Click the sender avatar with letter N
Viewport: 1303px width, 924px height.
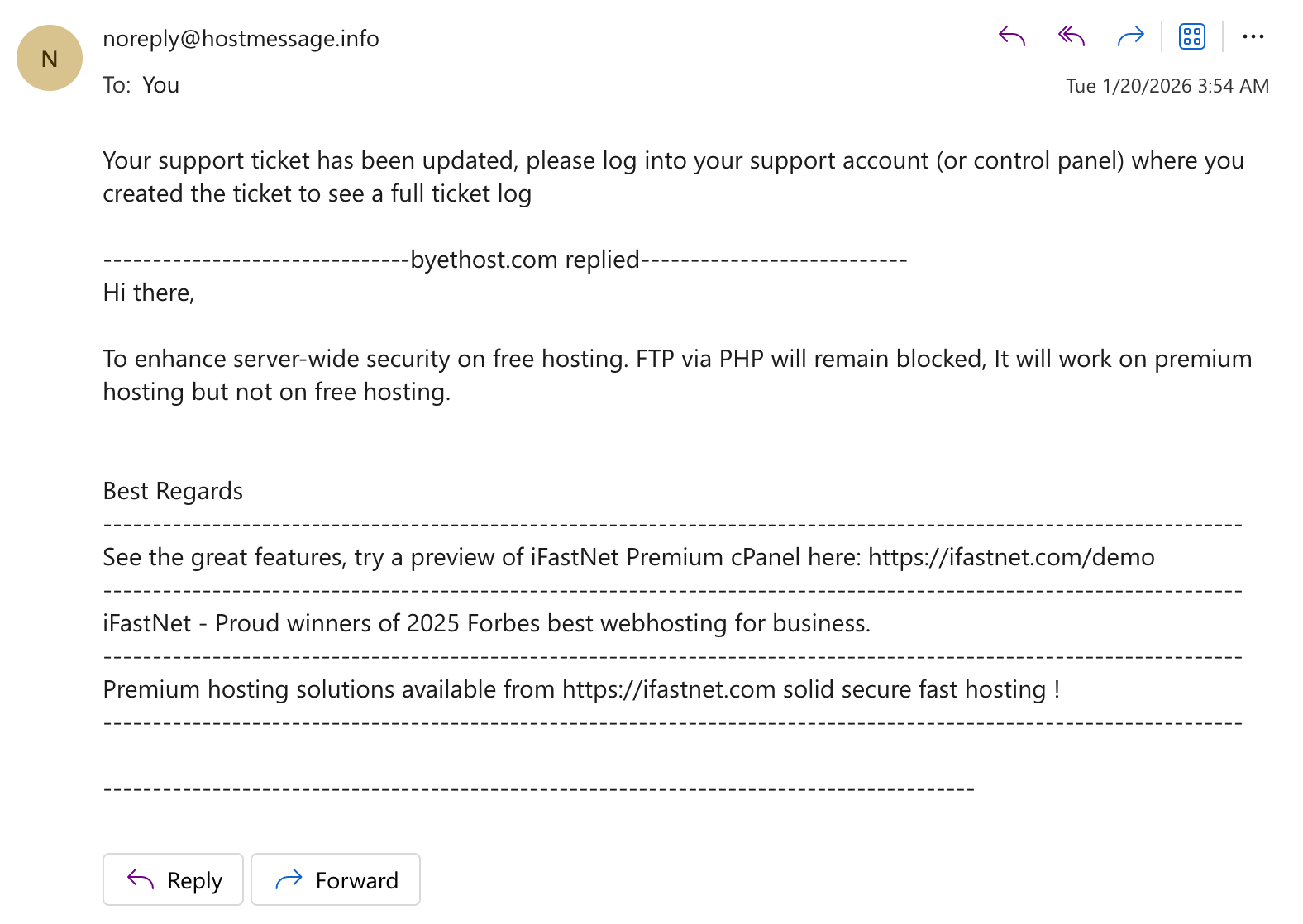pyautogui.click(x=50, y=59)
